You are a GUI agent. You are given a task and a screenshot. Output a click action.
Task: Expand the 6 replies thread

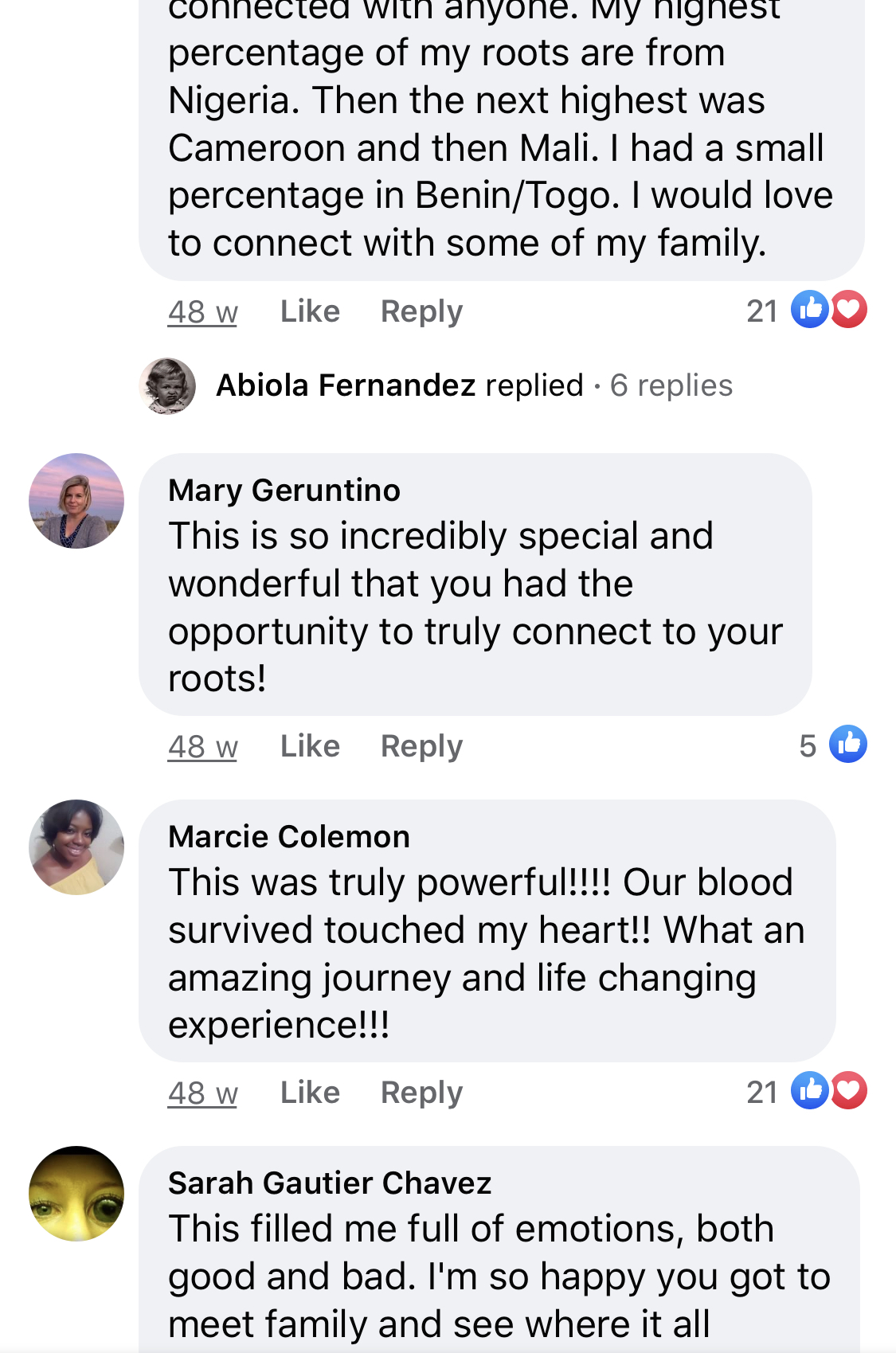(671, 385)
